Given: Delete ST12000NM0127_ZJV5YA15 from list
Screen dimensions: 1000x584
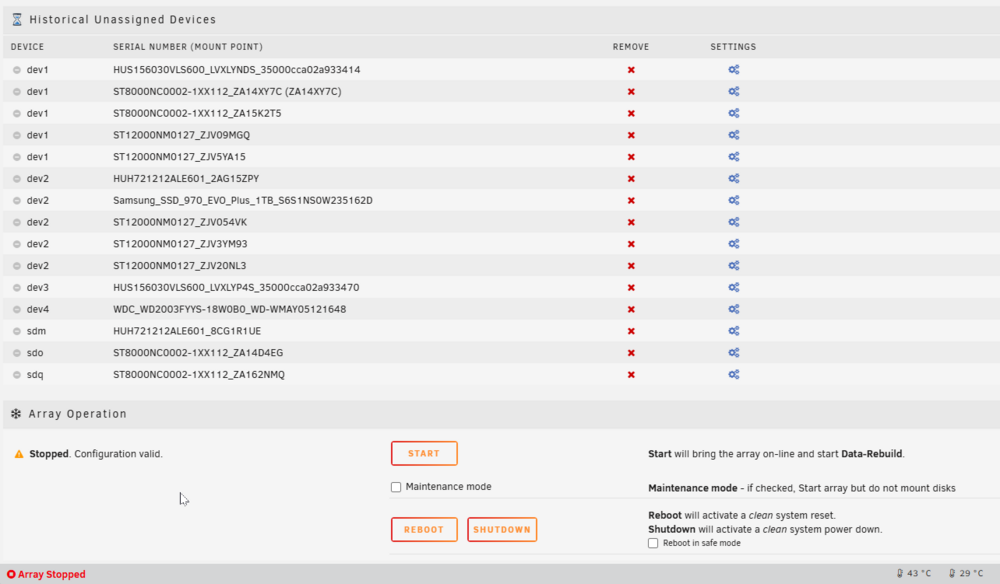Looking at the screenshot, I should tap(631, 157).
